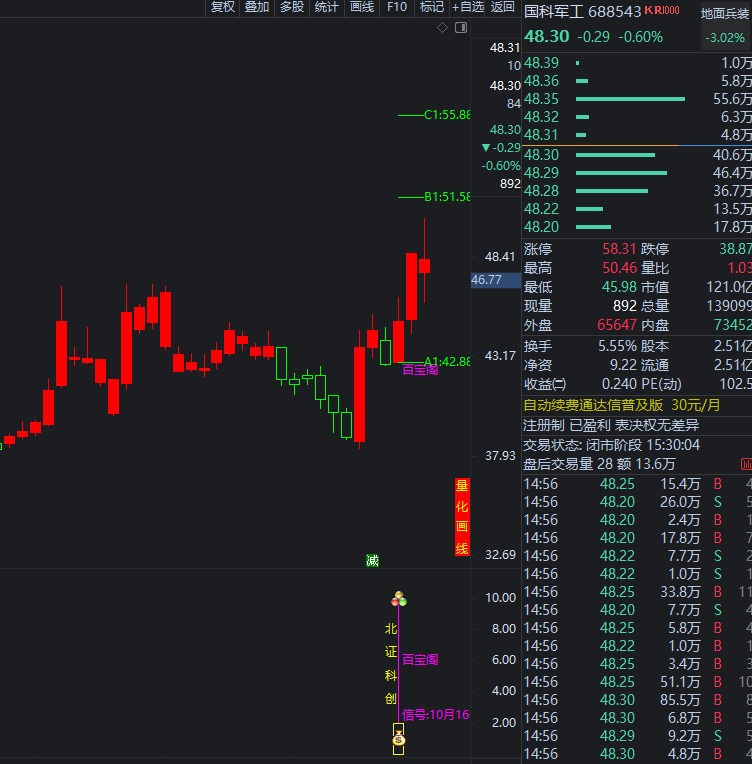
Task: Select the 多股 multi-stock view
Action: (x=292, y=7)
